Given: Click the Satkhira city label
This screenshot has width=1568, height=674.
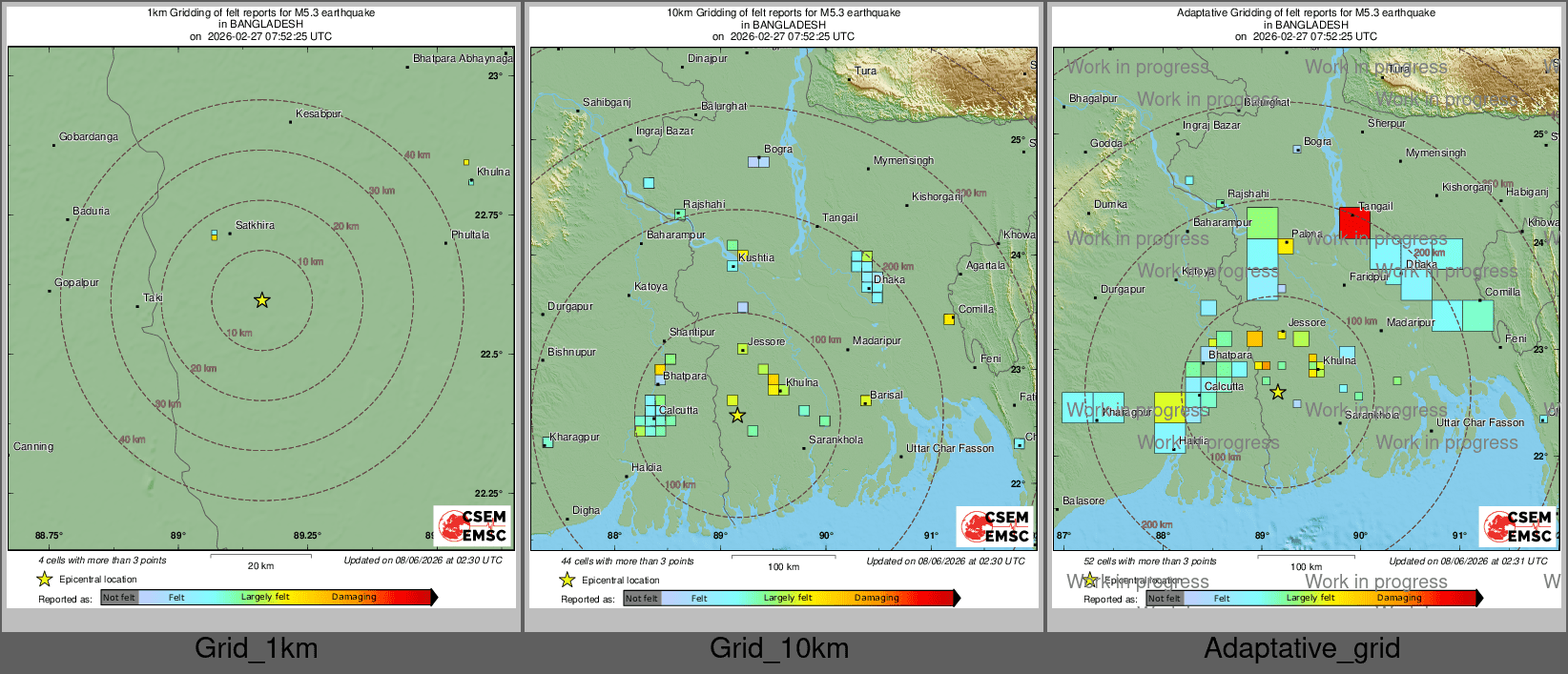Looking at the screenshot, I should [x=255, y=225].
